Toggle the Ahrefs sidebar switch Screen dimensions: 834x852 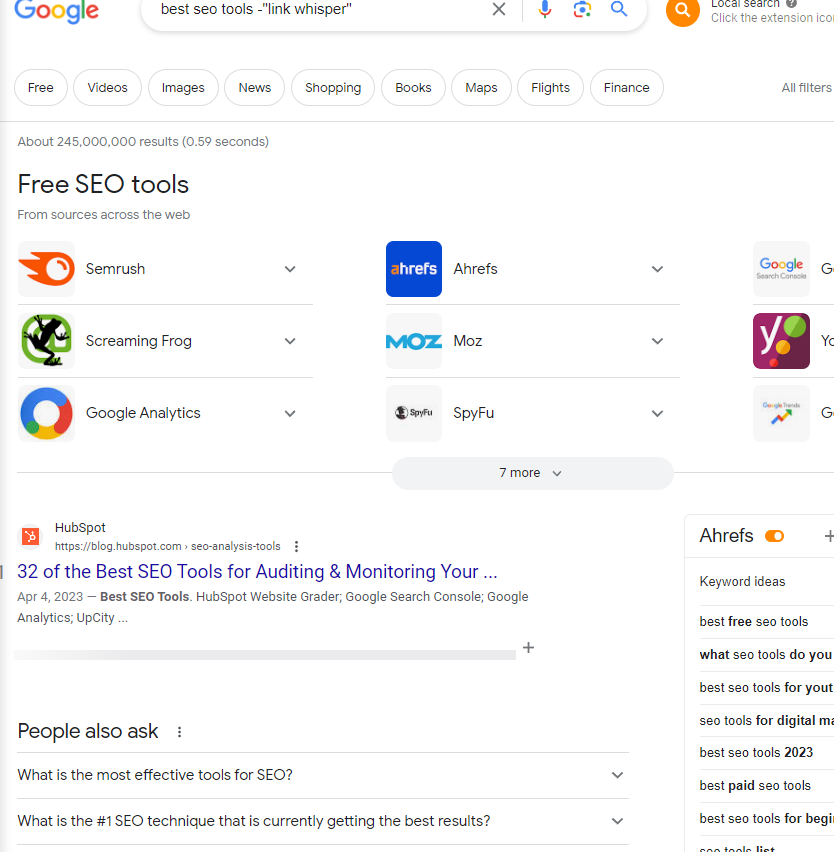[x=774, y=536]
